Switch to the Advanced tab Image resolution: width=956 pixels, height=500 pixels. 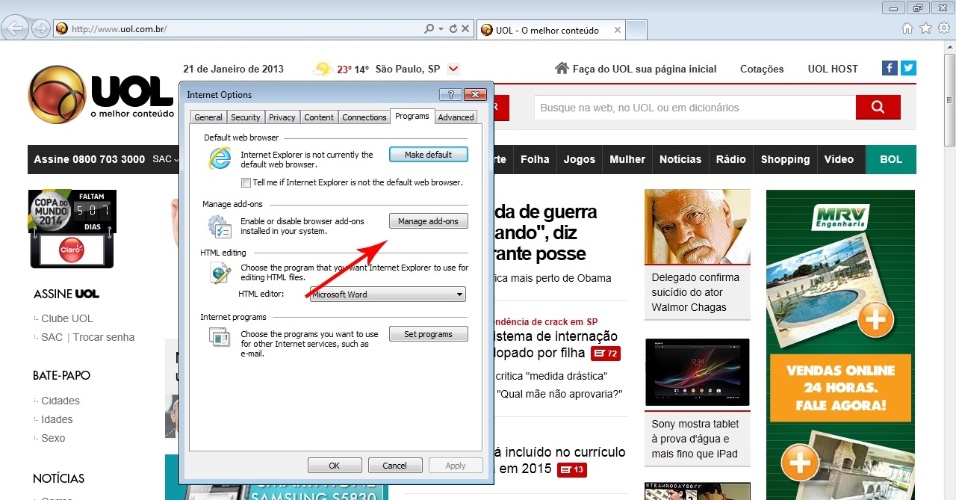pyautogui.click(x=455, y=117)
